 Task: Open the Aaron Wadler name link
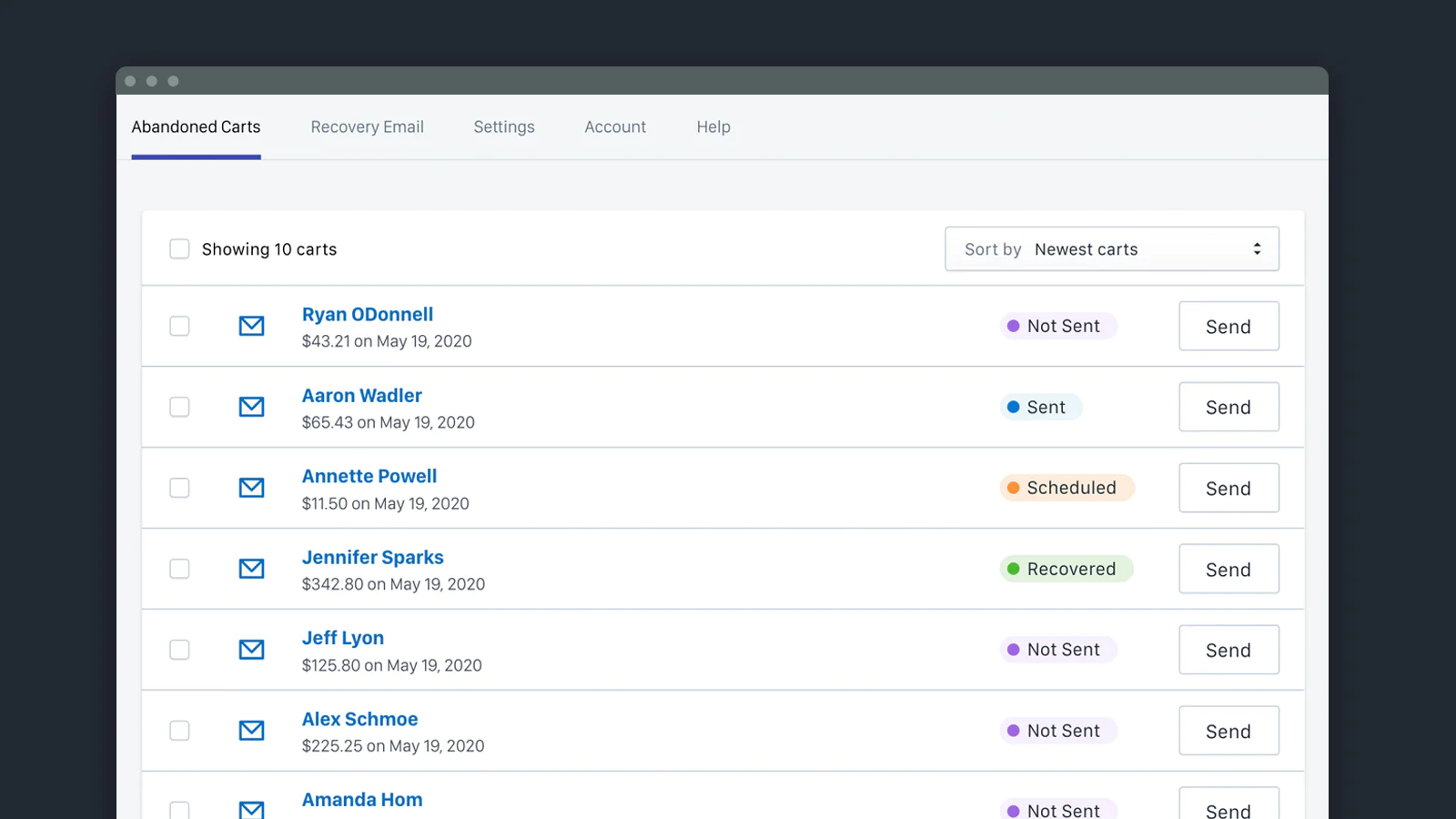tap(362, 396)
